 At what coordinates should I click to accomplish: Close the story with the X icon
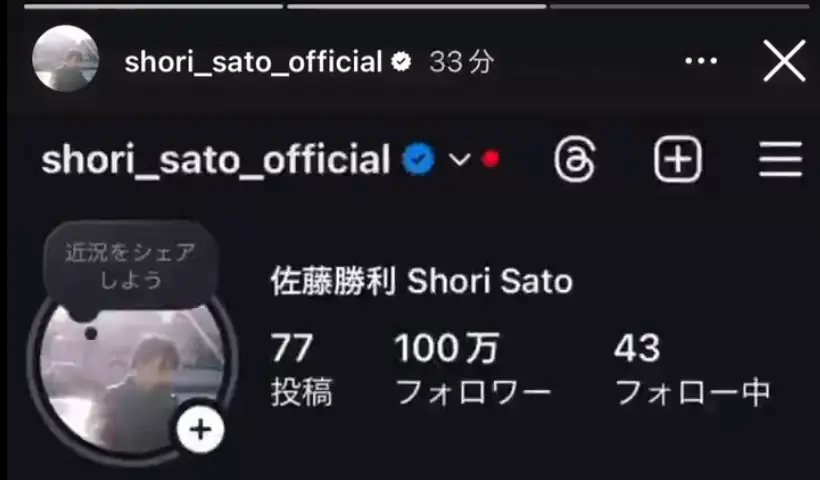click(784, 61)
